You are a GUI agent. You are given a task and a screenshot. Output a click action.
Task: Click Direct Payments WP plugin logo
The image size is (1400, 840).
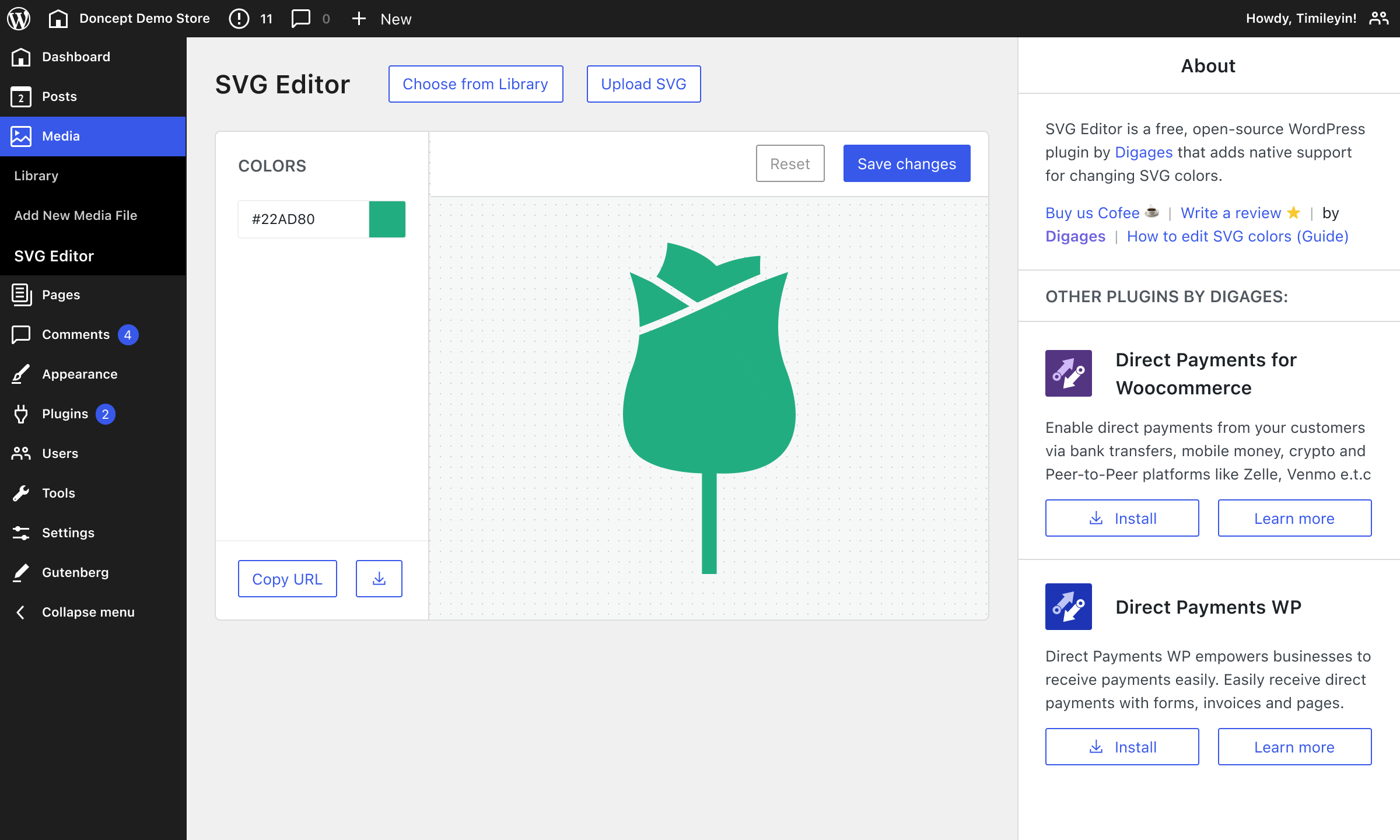1069,607
